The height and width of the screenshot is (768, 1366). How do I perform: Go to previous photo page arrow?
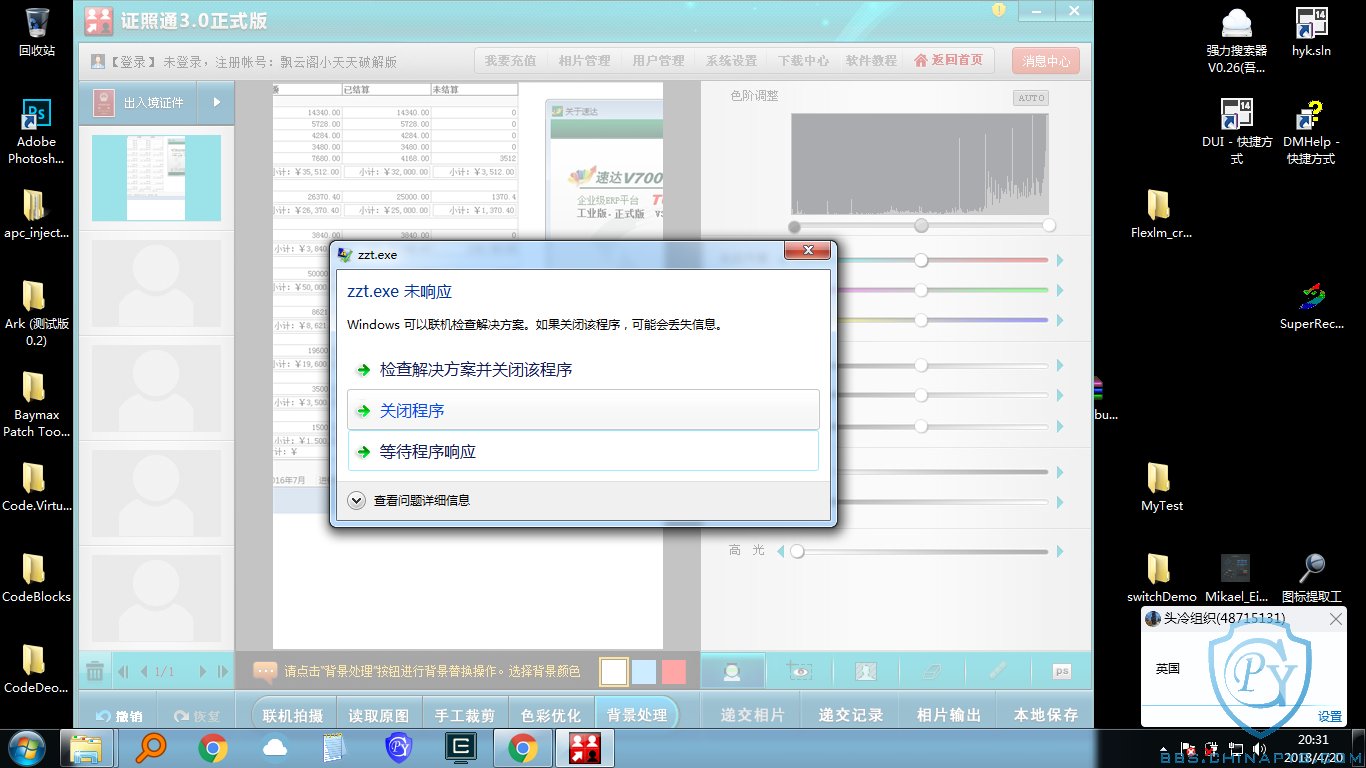point(144,672)
